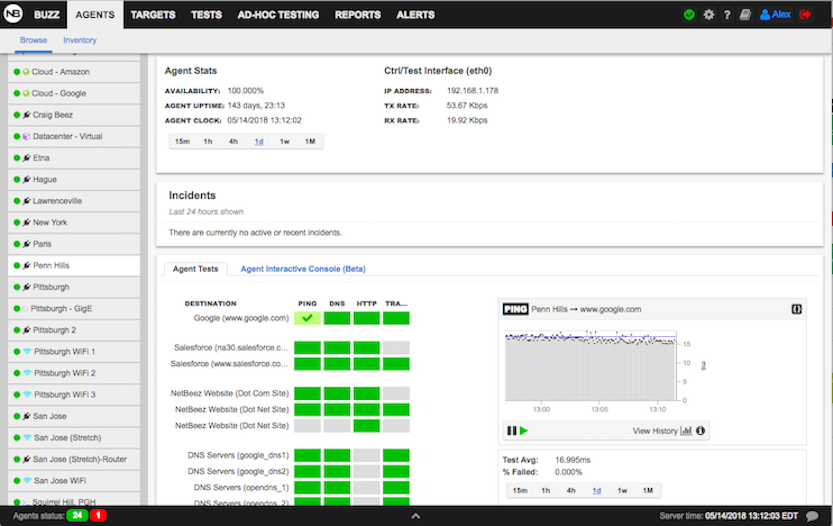Select the Lawrenceville agent
Screen dimensions: 833x526
pos(74,201)
